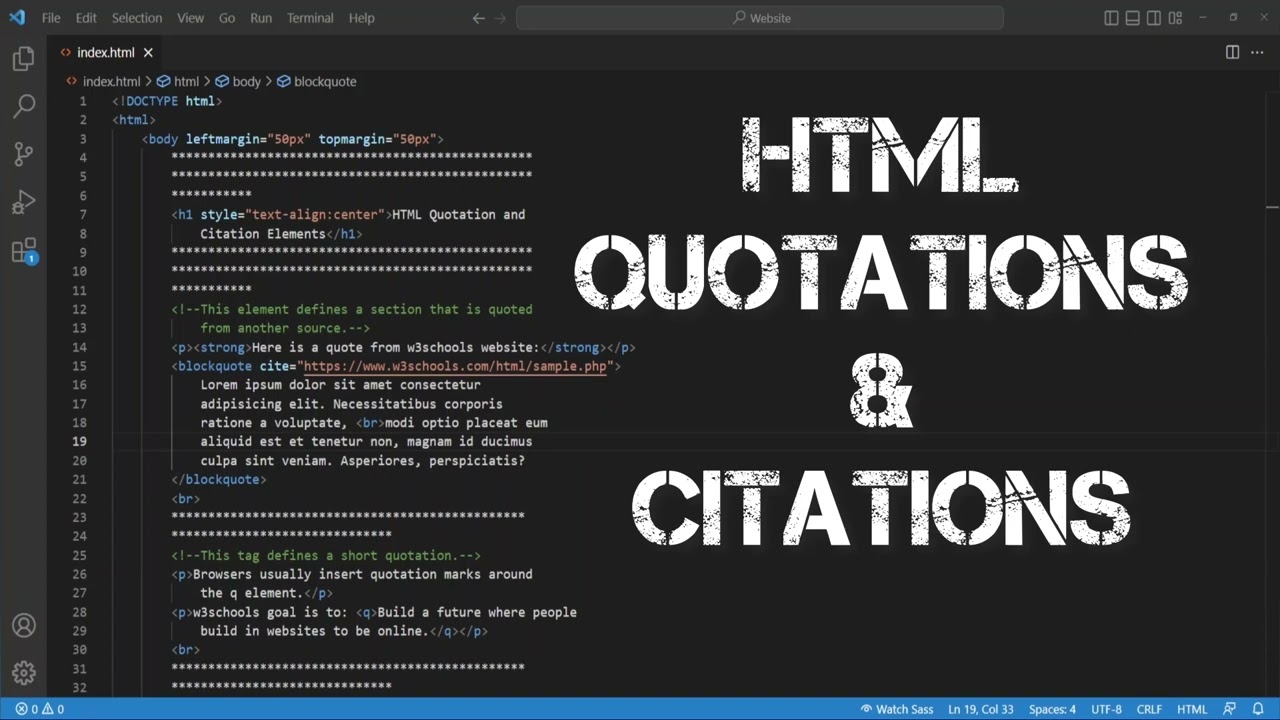Click the closing </blockquote> tag
Image resolution: width=1280 pixels, height=720 pixels.
(219, 480)
